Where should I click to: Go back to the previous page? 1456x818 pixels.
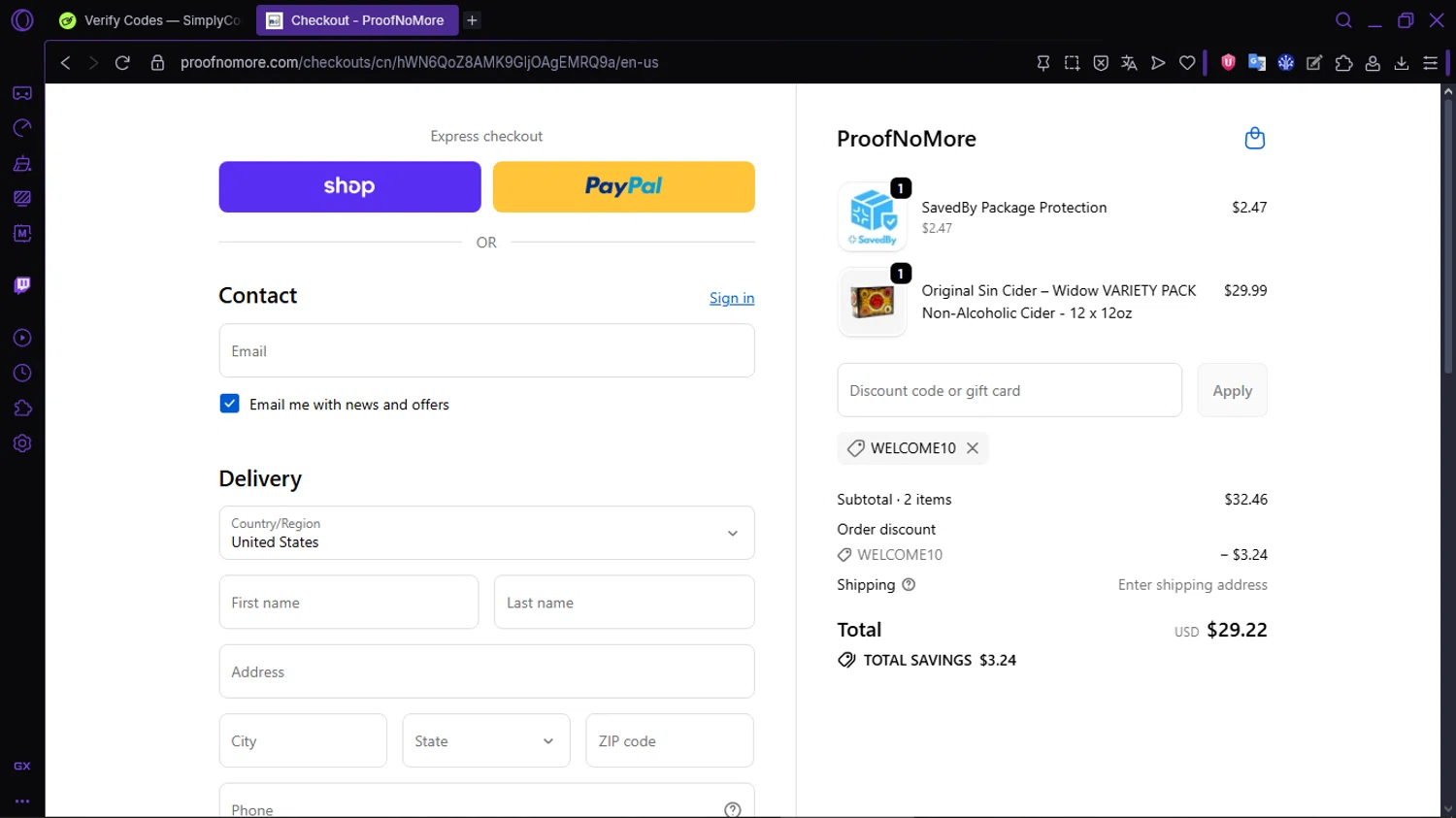pyautogui.click(x=65, y=62)
